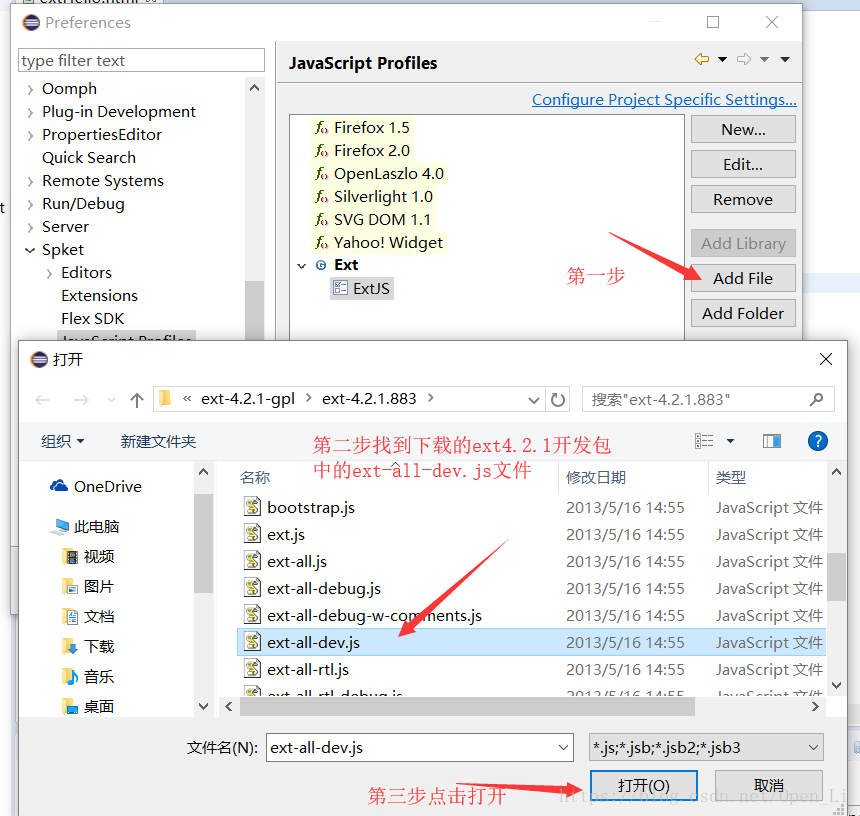Select the ExtJS library item
This screenshot has width=860, height=816.
(x=362, y=288)
